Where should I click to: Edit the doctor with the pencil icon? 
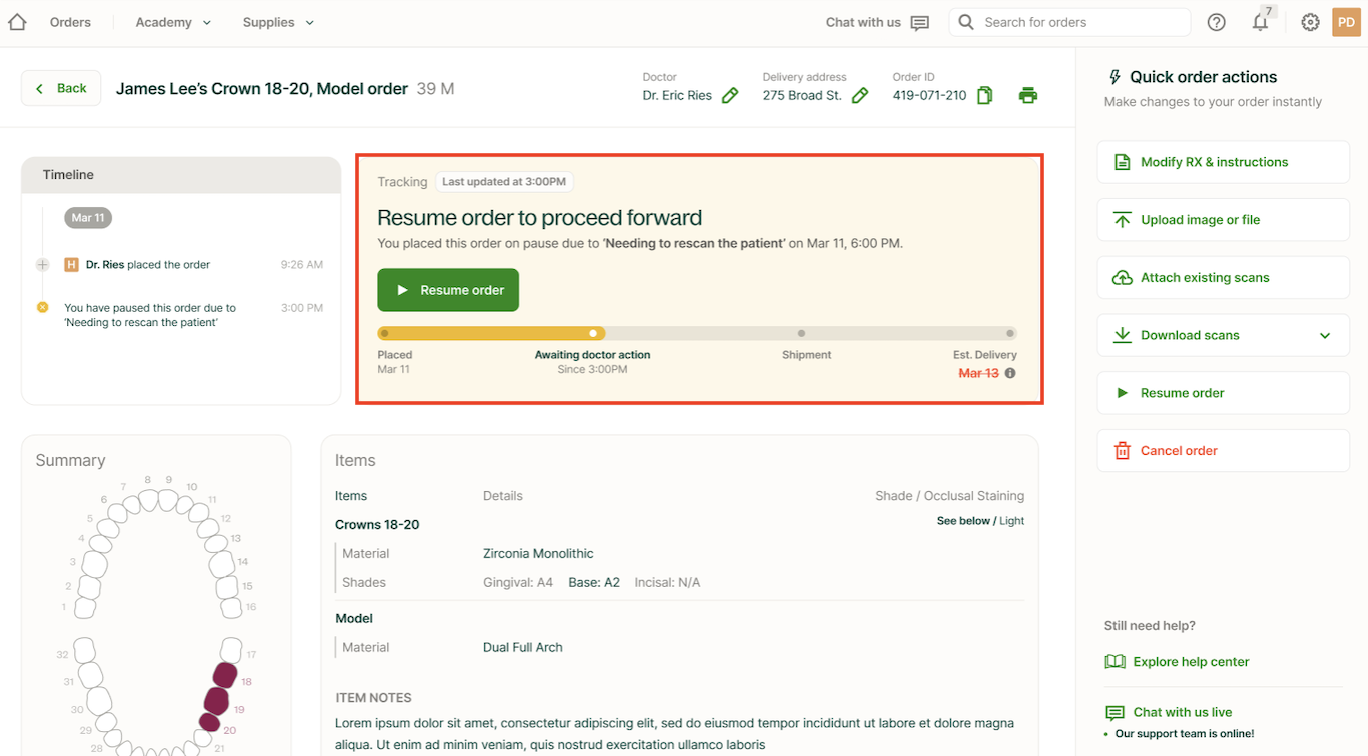[730, 96]
